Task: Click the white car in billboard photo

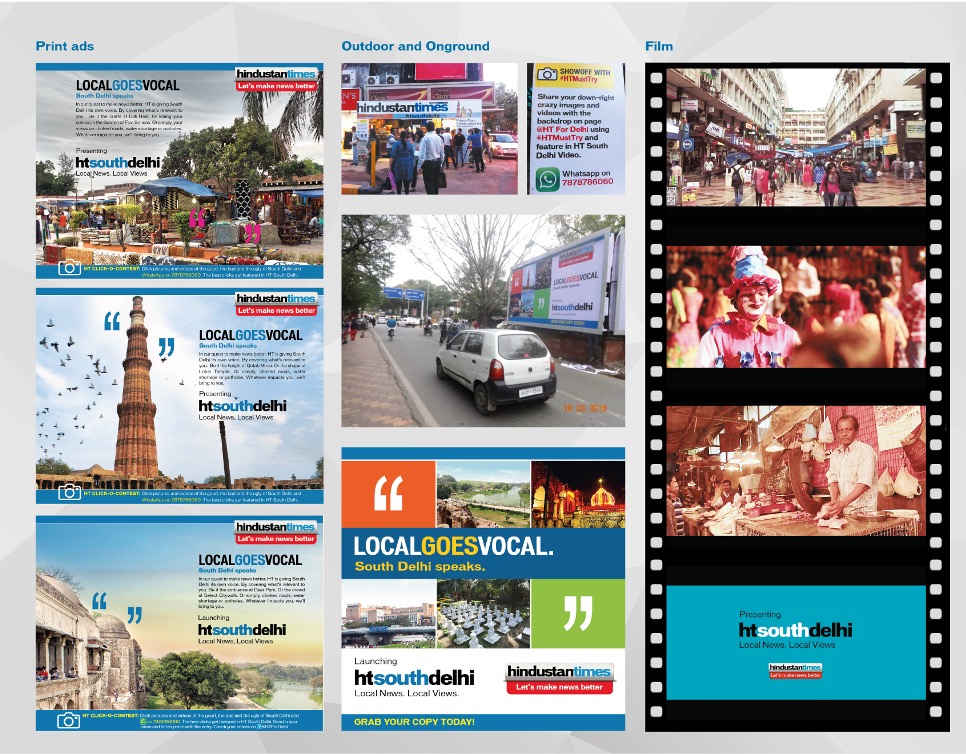Action: click(x=496, y=369)
